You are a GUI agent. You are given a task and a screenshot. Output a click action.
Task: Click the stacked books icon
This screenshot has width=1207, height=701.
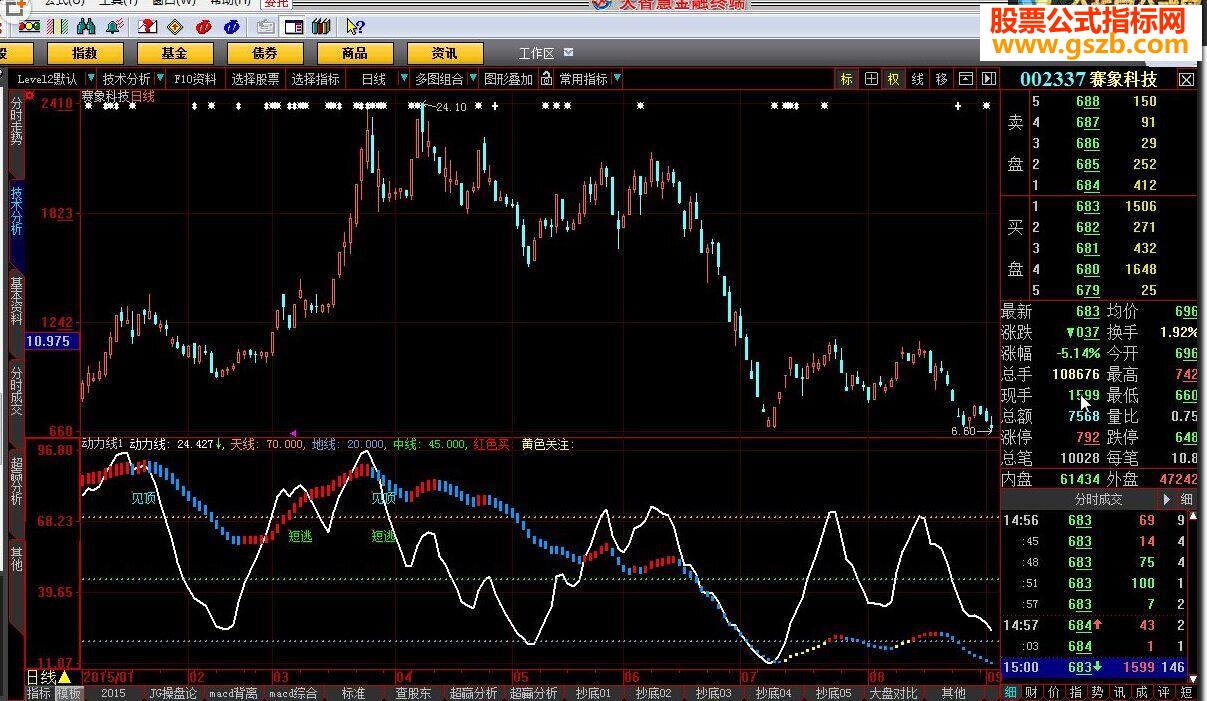(x=321, y=26)
